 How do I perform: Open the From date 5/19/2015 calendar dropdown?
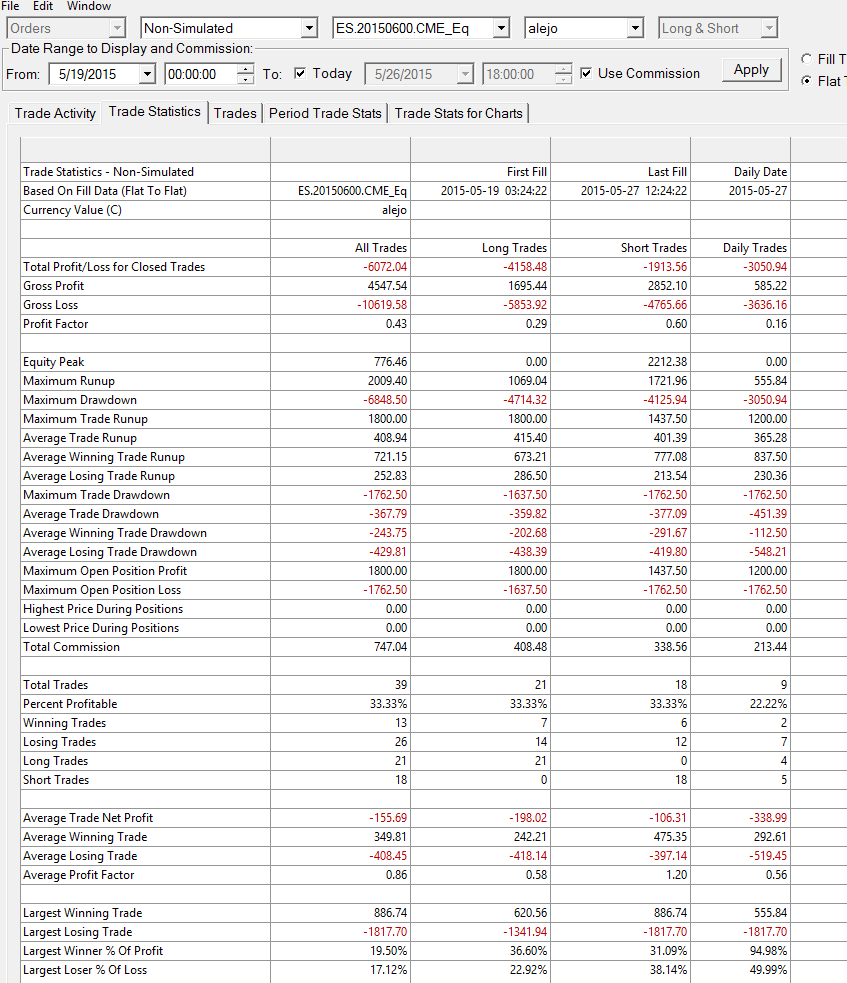click(x=147, y=74)
